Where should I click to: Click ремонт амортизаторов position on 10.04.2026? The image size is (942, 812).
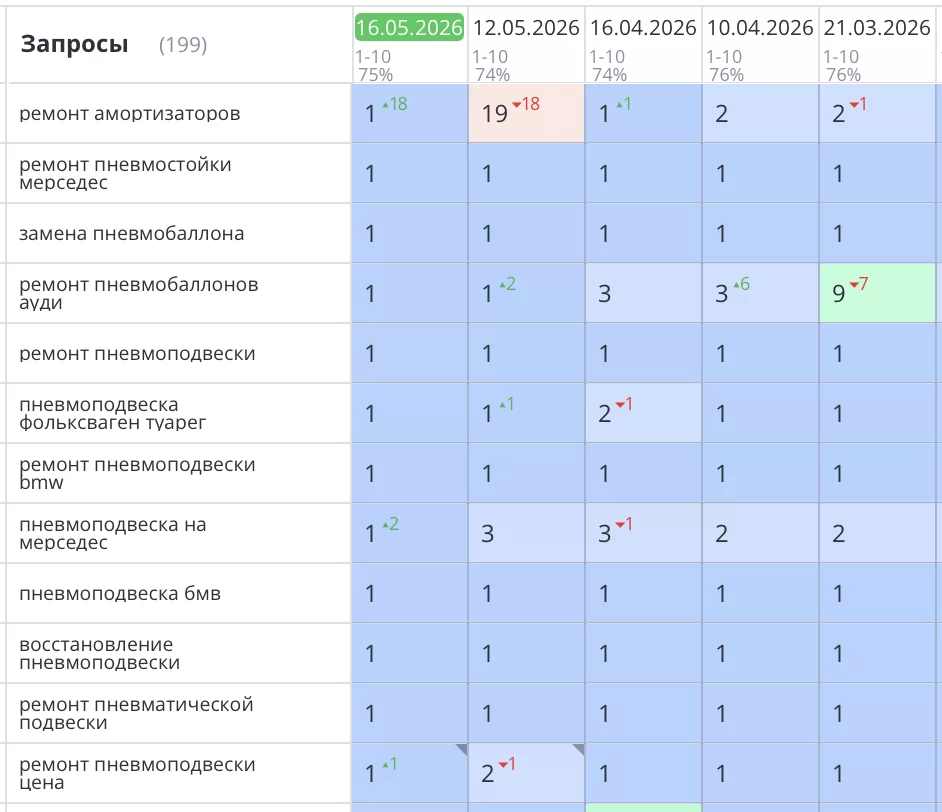point(760,114)
